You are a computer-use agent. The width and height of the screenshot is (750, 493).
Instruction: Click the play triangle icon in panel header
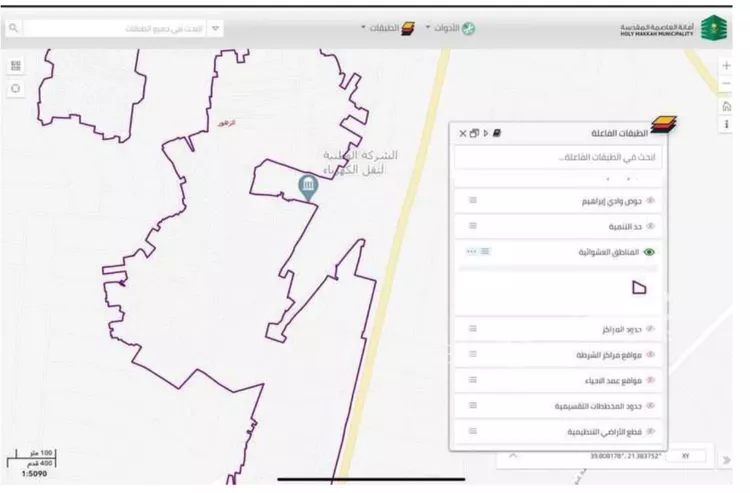pos(486,133)
